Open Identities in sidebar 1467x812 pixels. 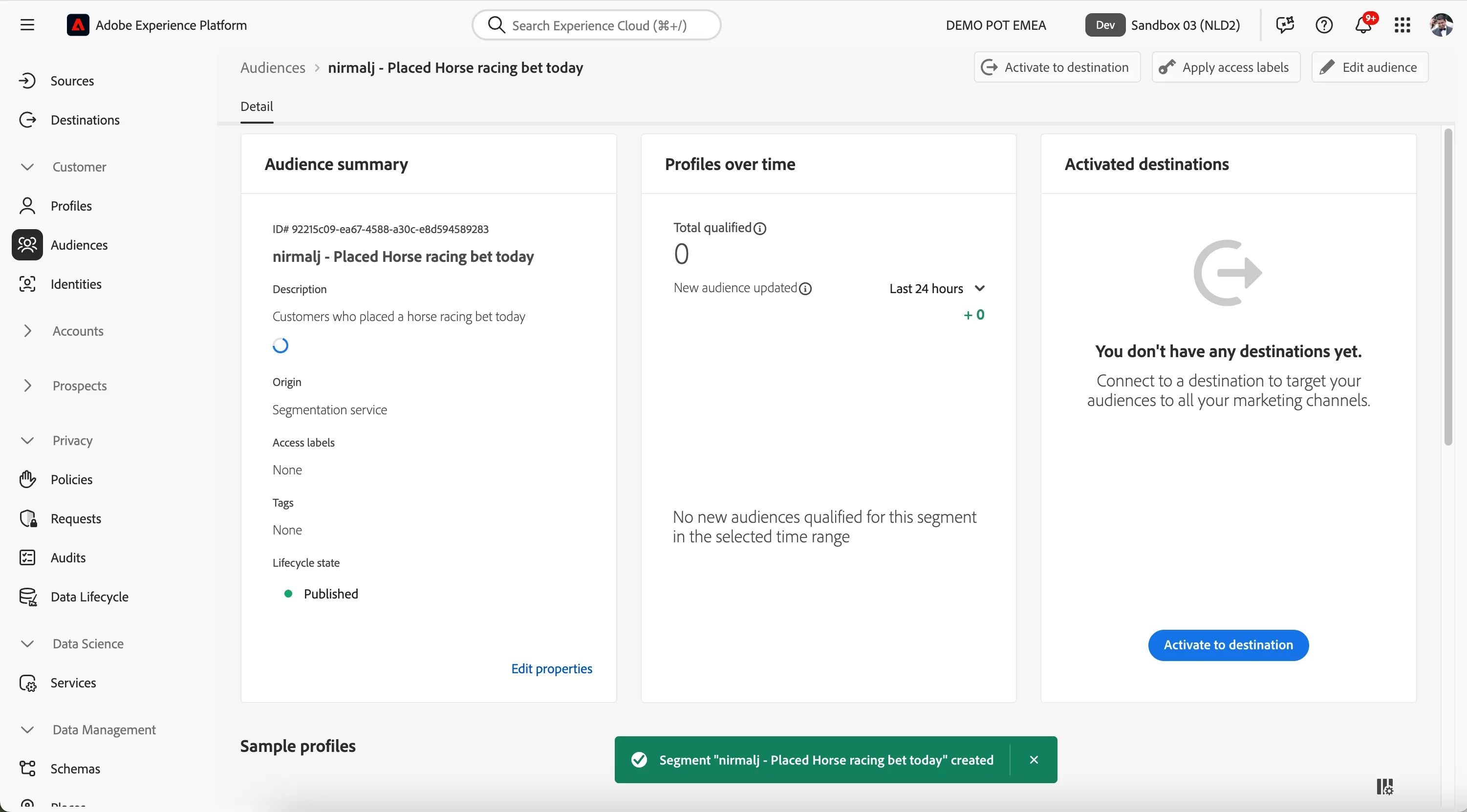point(76,284)
